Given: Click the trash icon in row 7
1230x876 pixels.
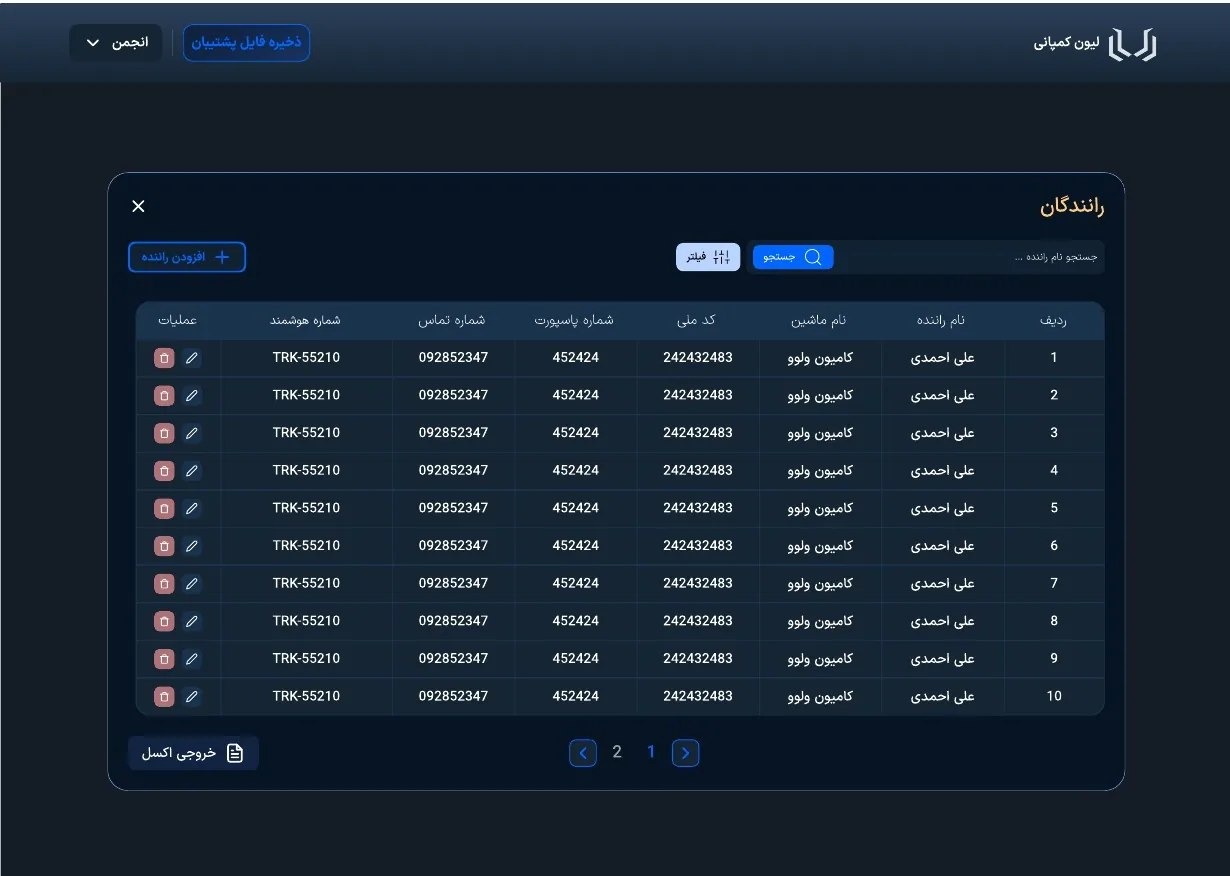Looking at the screenshot, I should tap(164, 583).
